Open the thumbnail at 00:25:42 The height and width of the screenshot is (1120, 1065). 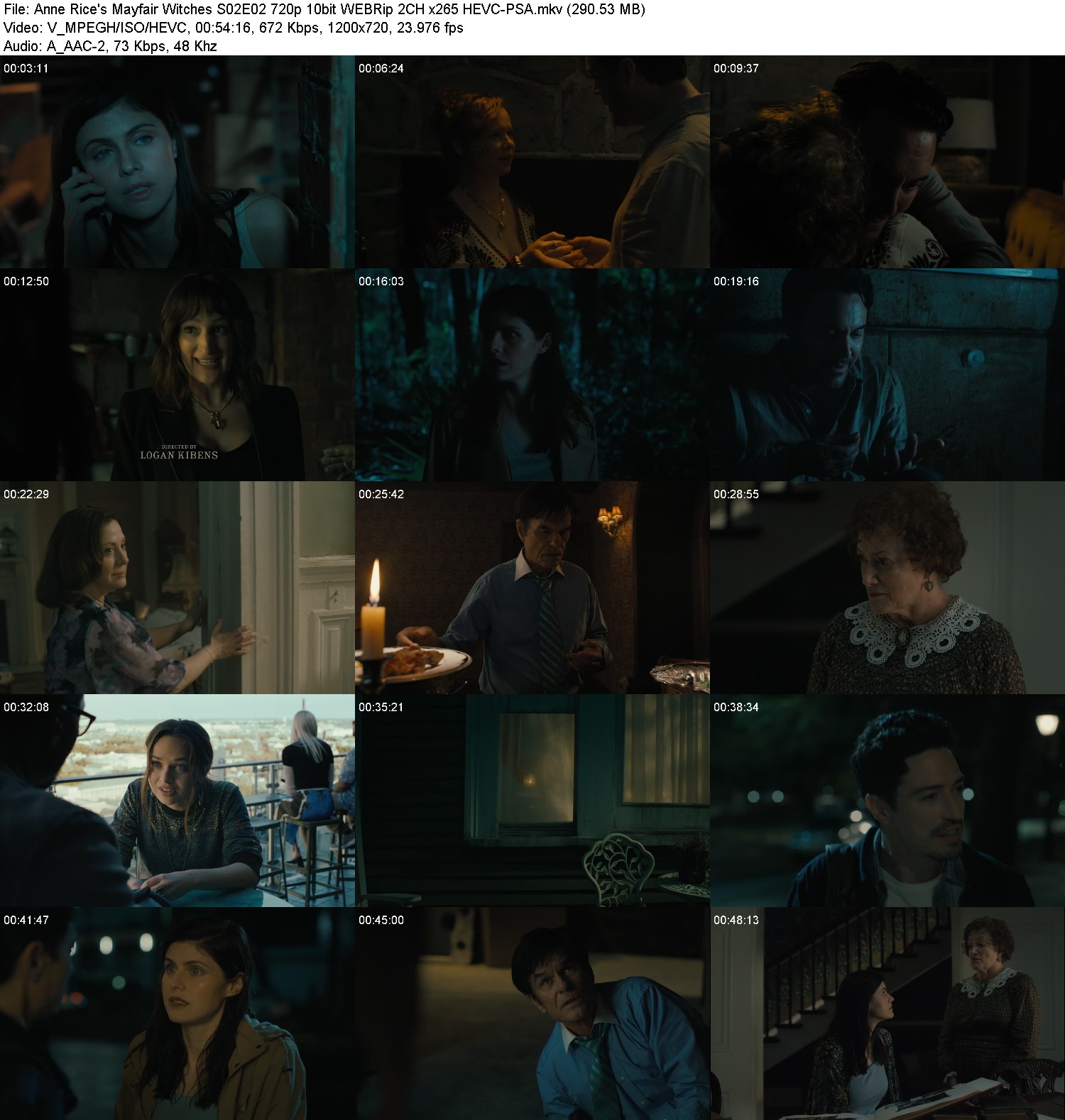pyautogui.click(x=532, y=588)
